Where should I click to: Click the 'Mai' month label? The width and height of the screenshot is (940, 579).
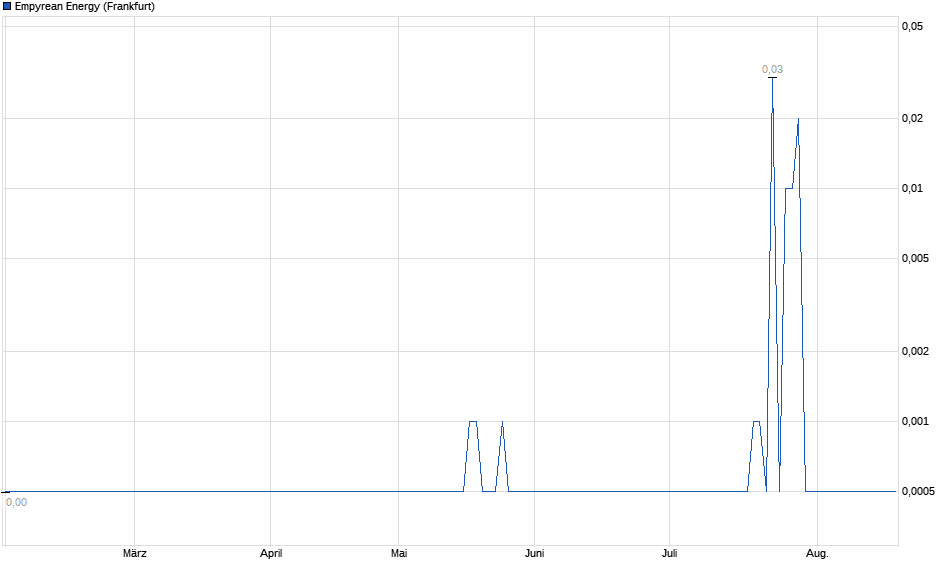click(x=399, y=553)
